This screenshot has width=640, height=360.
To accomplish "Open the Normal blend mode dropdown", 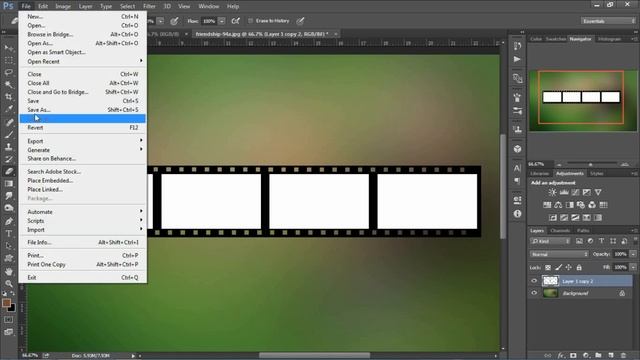I will point(559,254).
